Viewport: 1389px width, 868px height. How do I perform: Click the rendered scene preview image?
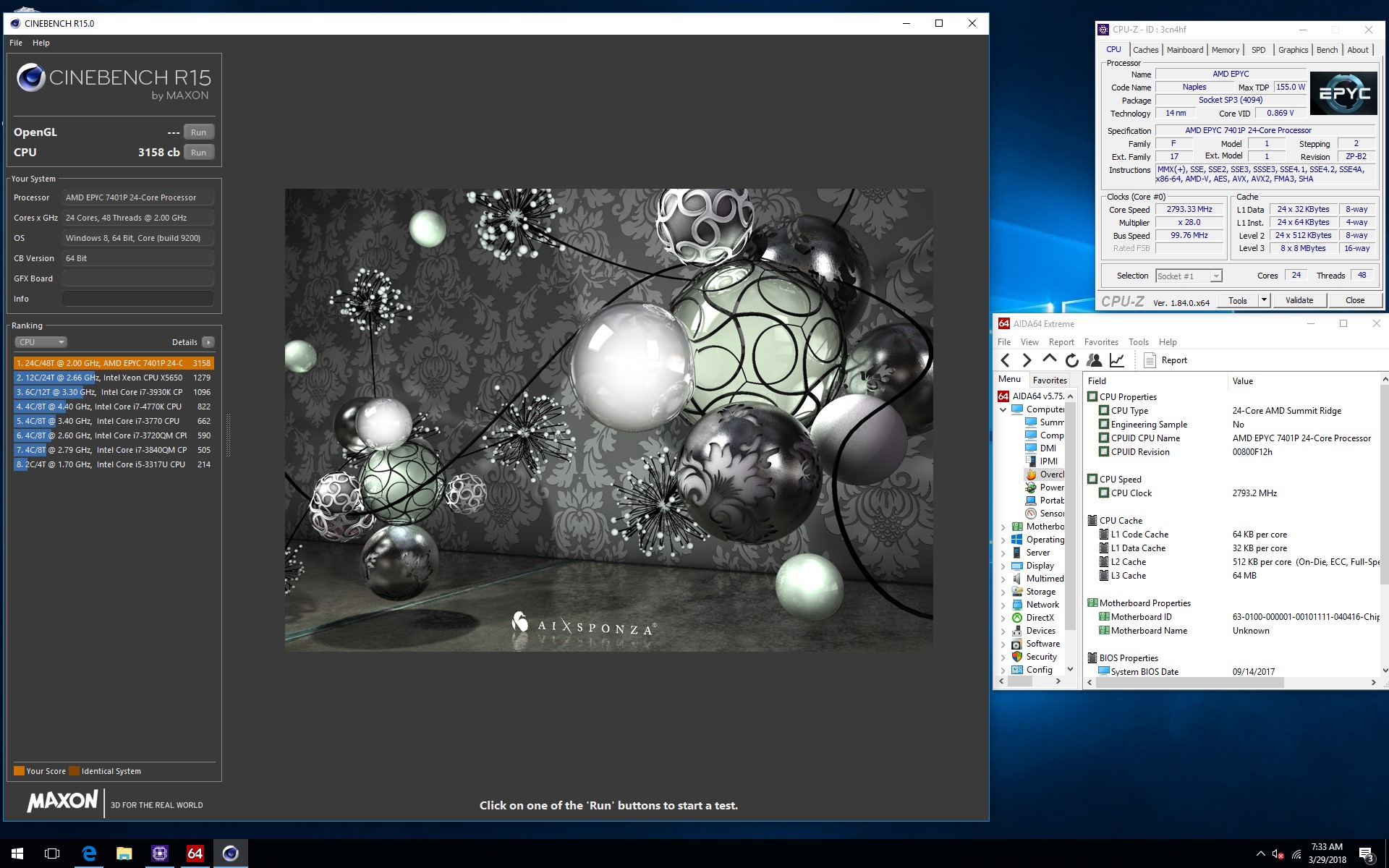608,420
